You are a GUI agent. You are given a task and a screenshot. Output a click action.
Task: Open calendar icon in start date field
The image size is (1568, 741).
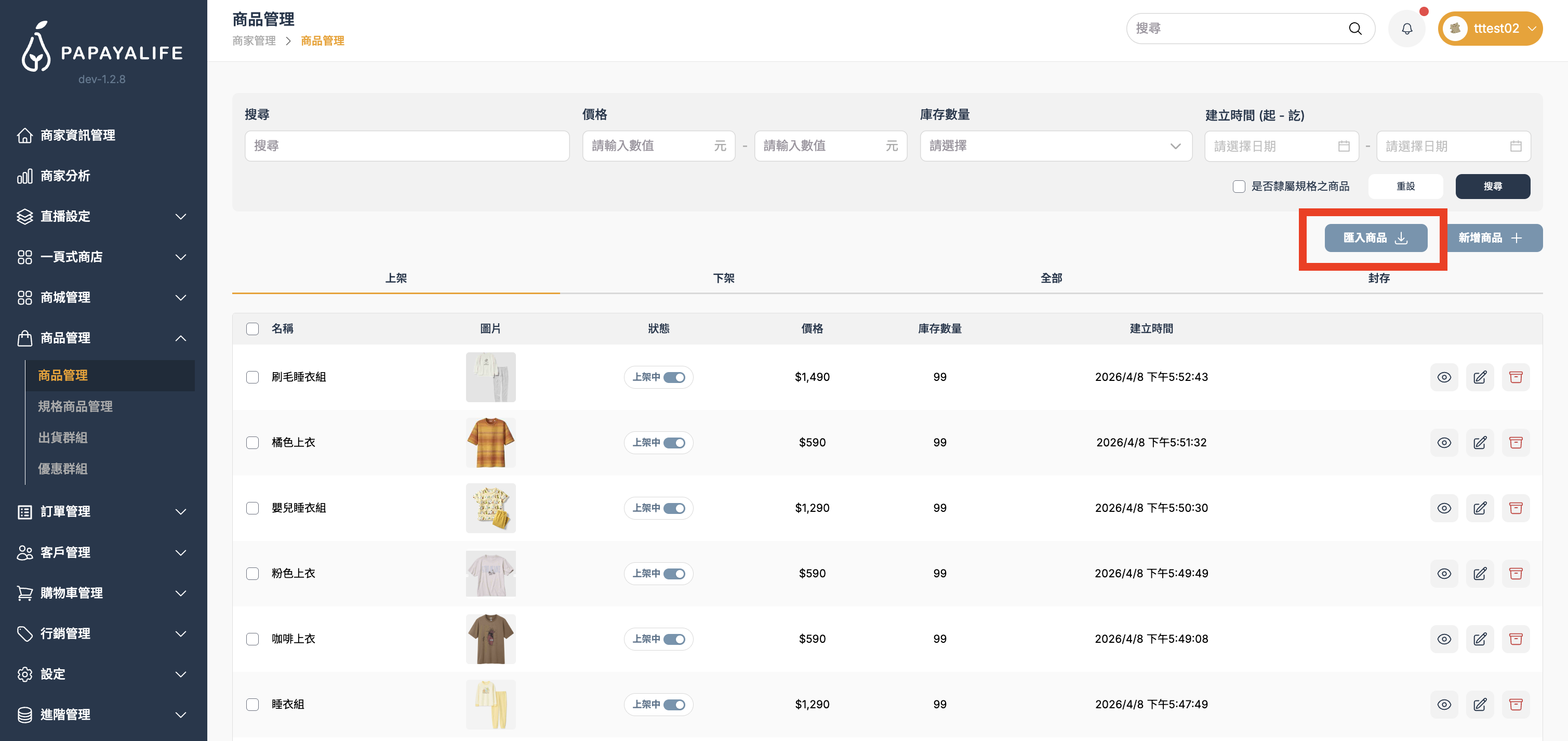(x=1344, y=146)
